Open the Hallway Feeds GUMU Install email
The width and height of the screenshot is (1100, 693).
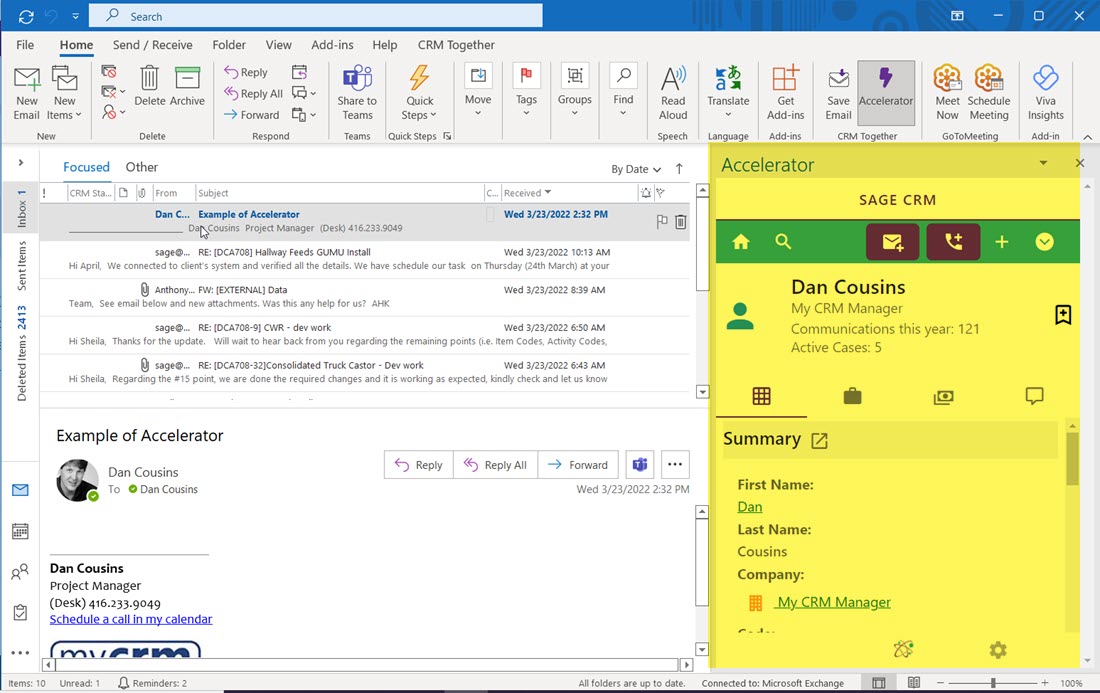[365, 259]
